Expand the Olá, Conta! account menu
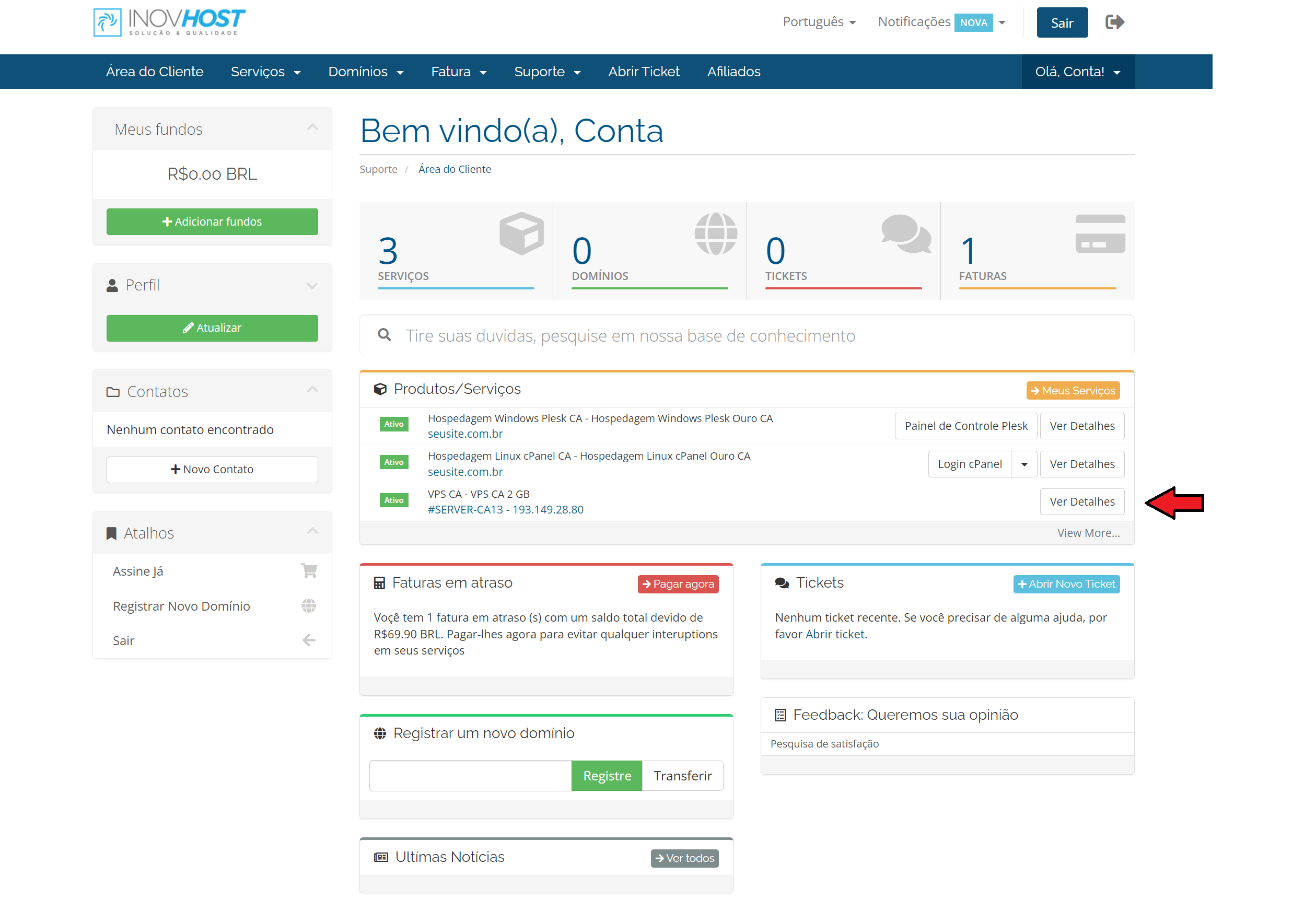Screen dimensions: 1316x911 click(1077, 72)
